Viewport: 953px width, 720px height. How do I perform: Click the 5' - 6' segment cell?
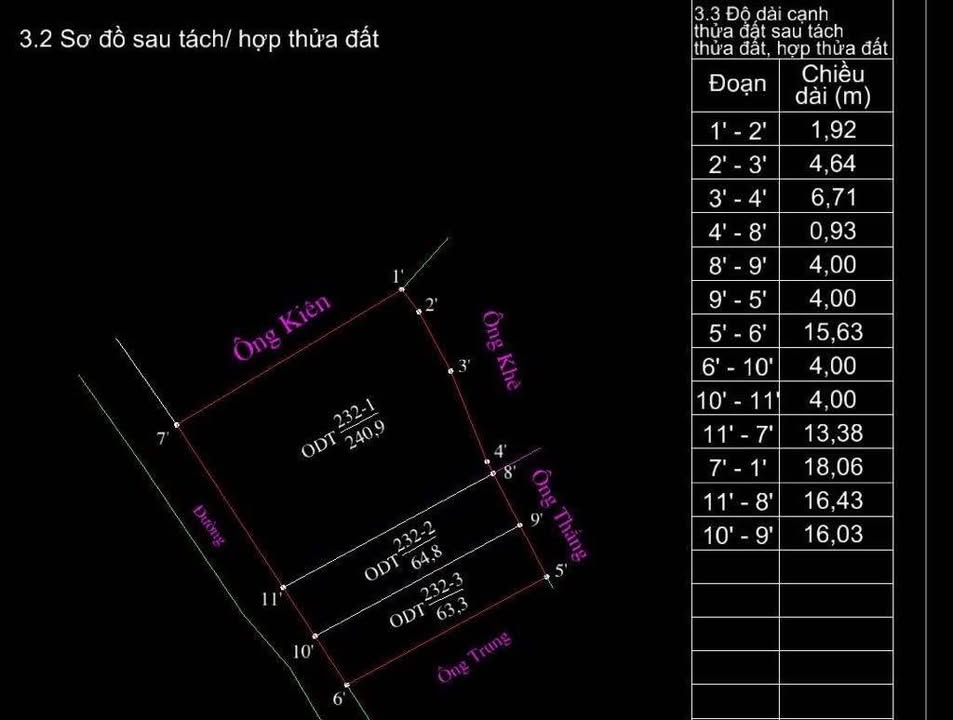[737, 332]
